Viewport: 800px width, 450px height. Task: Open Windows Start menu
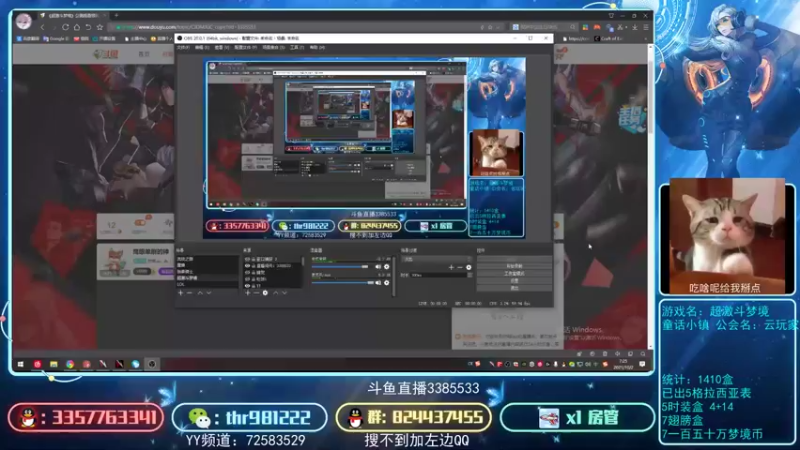(20, 364)
